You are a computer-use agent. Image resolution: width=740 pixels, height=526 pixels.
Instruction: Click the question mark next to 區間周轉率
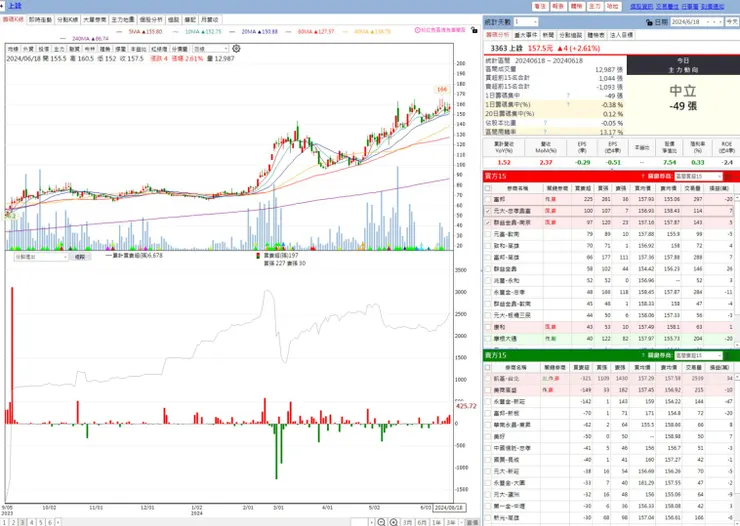click(545, 132)
